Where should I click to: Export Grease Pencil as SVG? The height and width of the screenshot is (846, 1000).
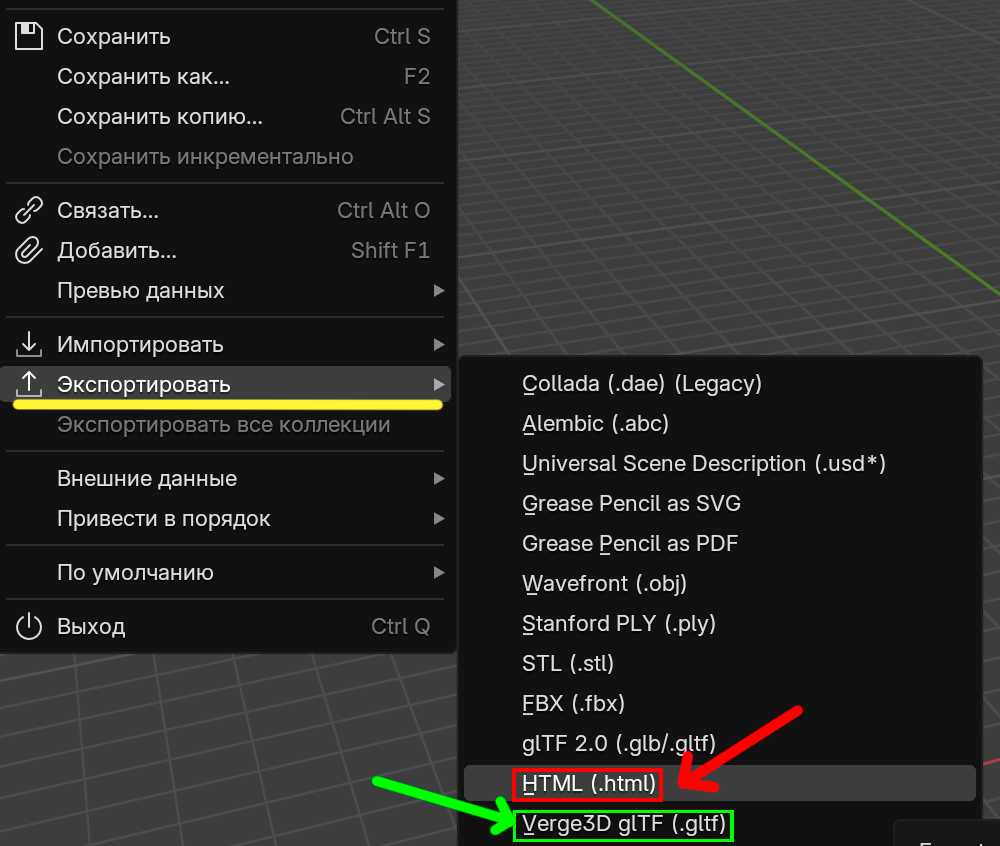720,504
